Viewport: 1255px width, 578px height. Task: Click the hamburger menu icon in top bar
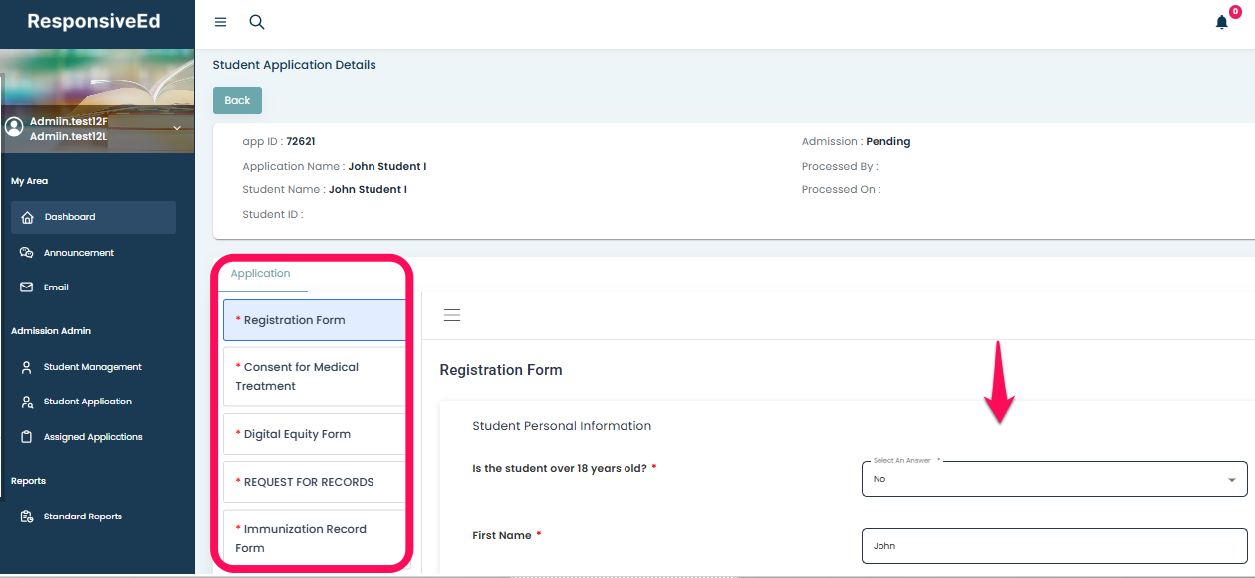click(221, 22)
